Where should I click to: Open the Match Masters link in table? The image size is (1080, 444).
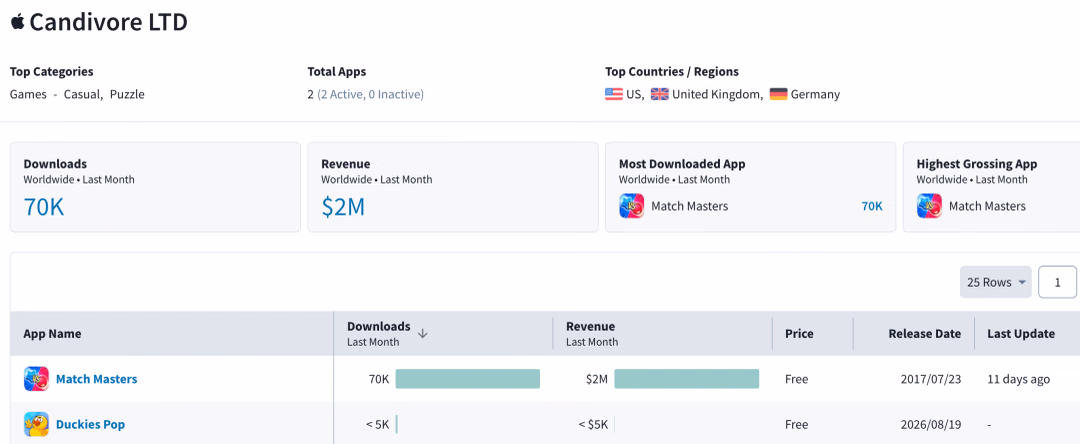coord(96,379)
